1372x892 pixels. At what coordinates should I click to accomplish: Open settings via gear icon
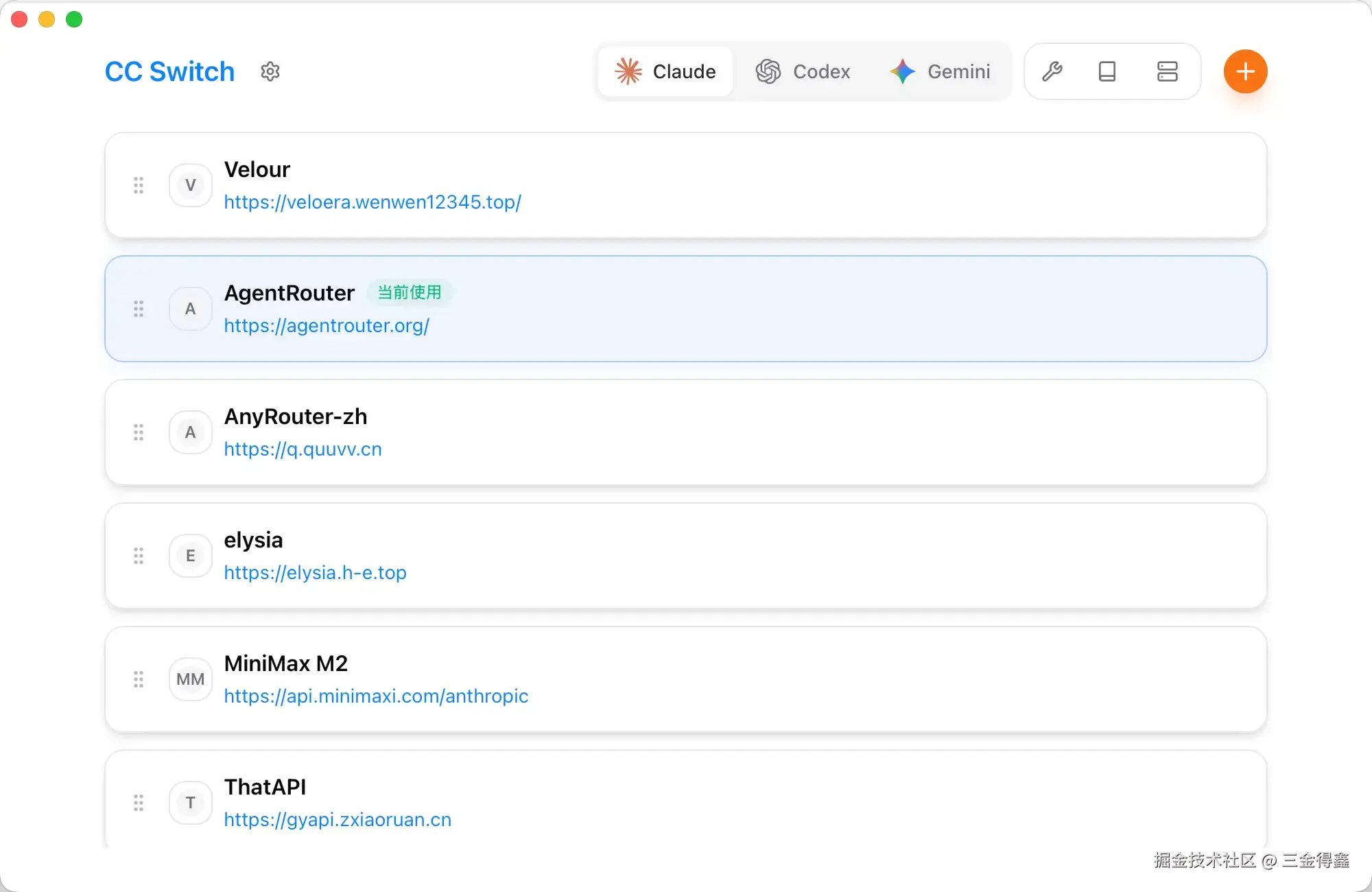point(270,71)
